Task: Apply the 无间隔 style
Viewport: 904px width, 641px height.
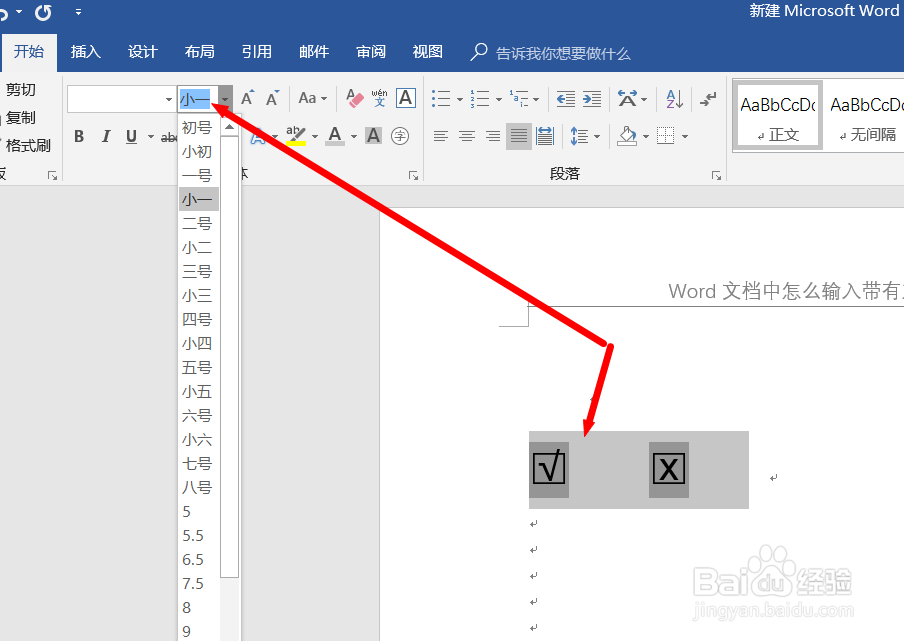Action: coord(865,115)
